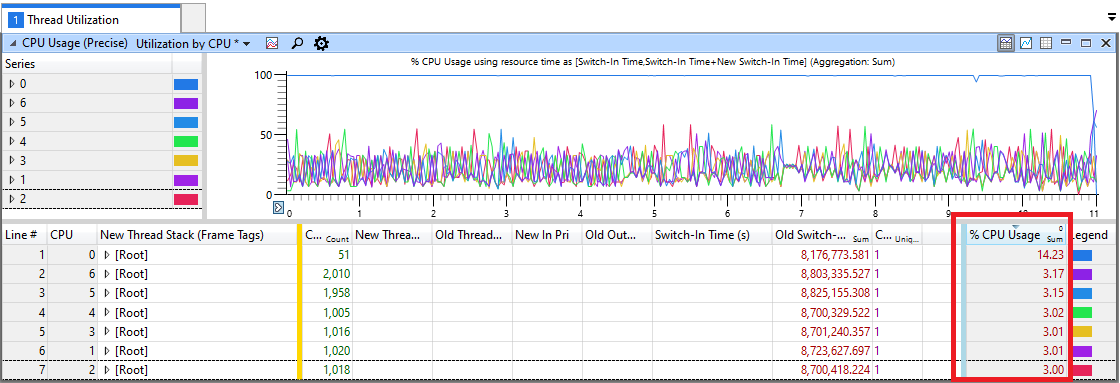Click the magnifier search icon

pyautogui.click(x=297, y=44)
